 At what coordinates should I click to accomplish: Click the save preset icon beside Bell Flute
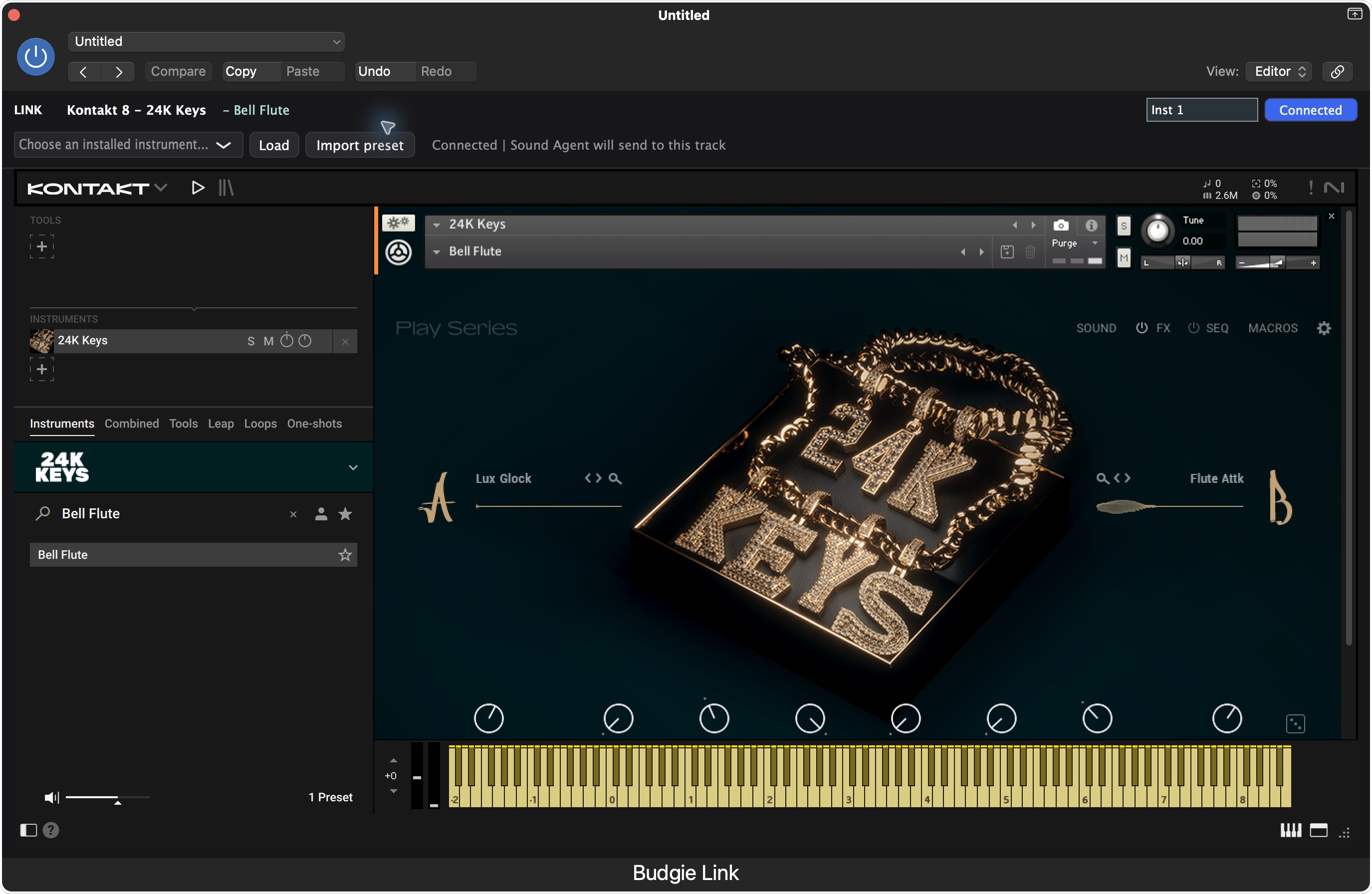(x=1007, y=252)
